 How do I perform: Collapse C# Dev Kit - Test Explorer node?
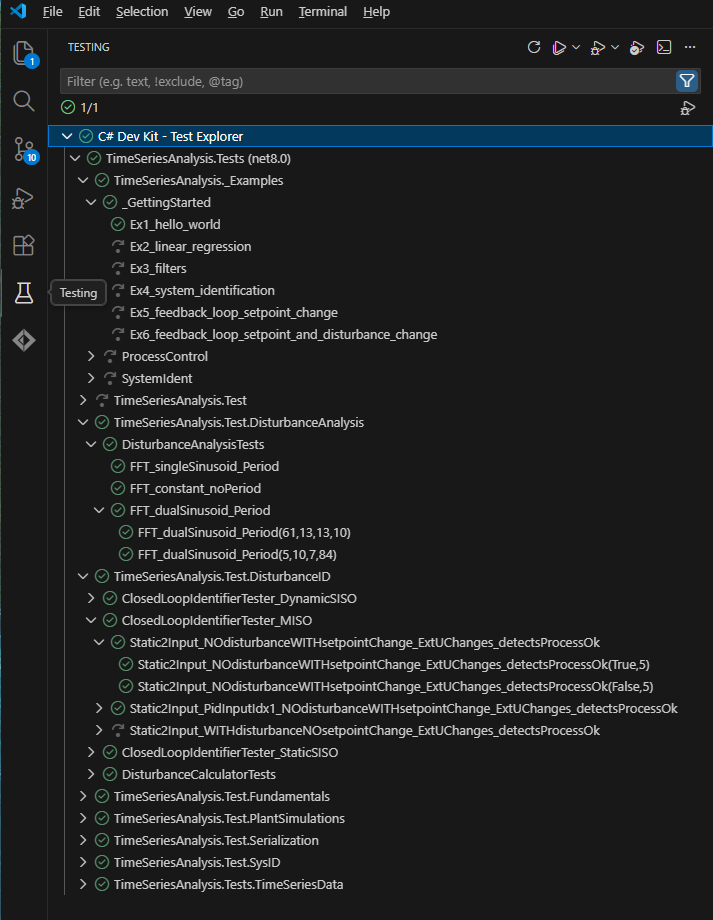67,137
